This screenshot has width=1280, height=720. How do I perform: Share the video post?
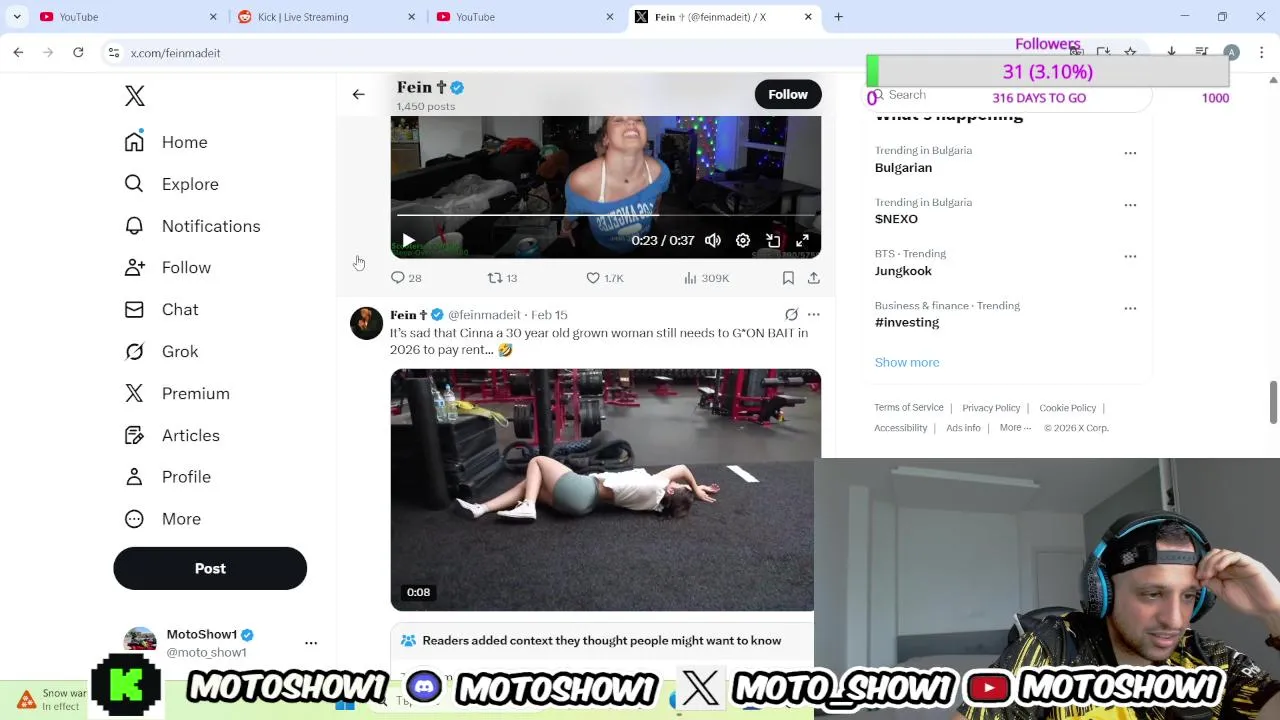814,278
